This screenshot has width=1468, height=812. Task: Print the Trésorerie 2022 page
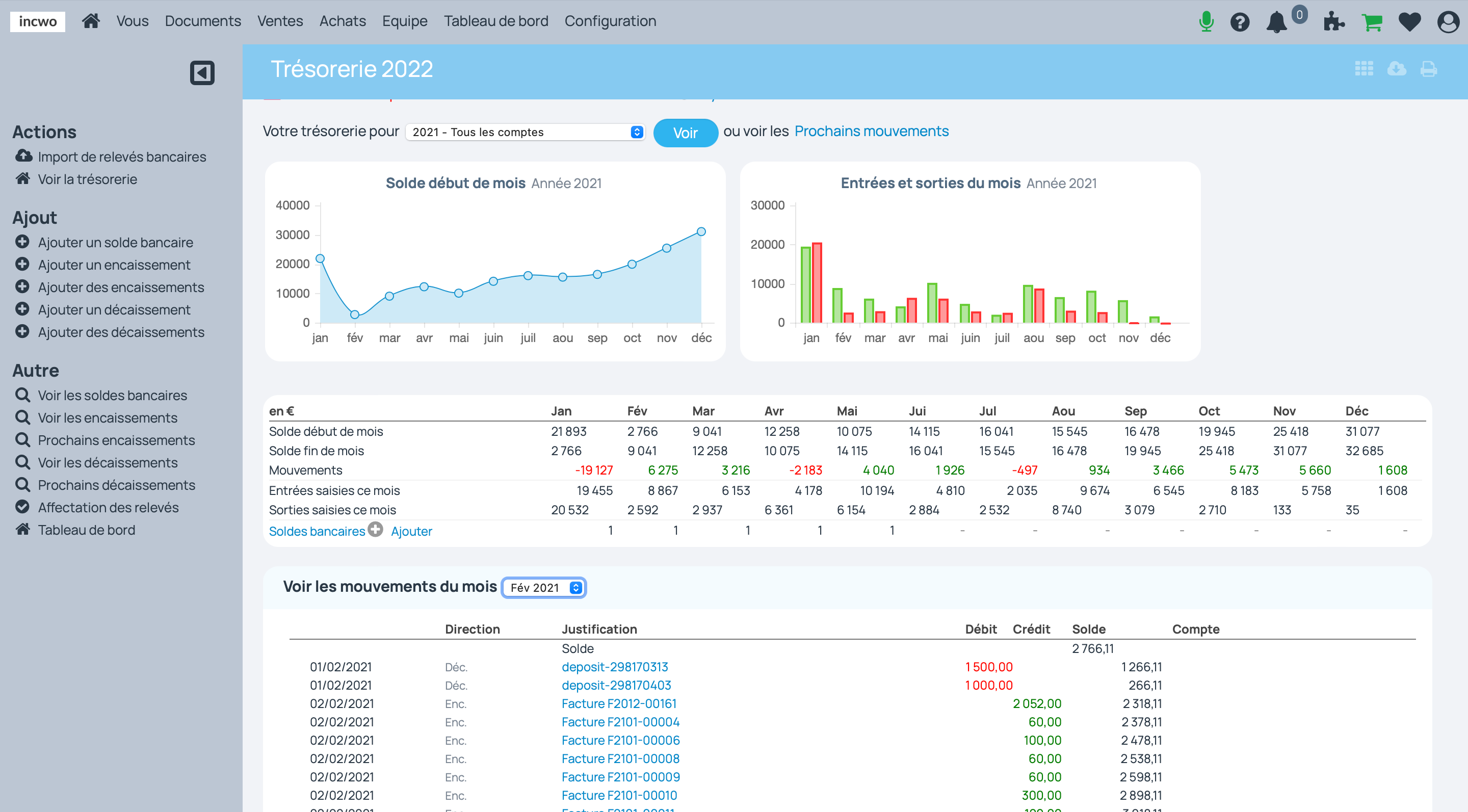(x=1429, y=69)
